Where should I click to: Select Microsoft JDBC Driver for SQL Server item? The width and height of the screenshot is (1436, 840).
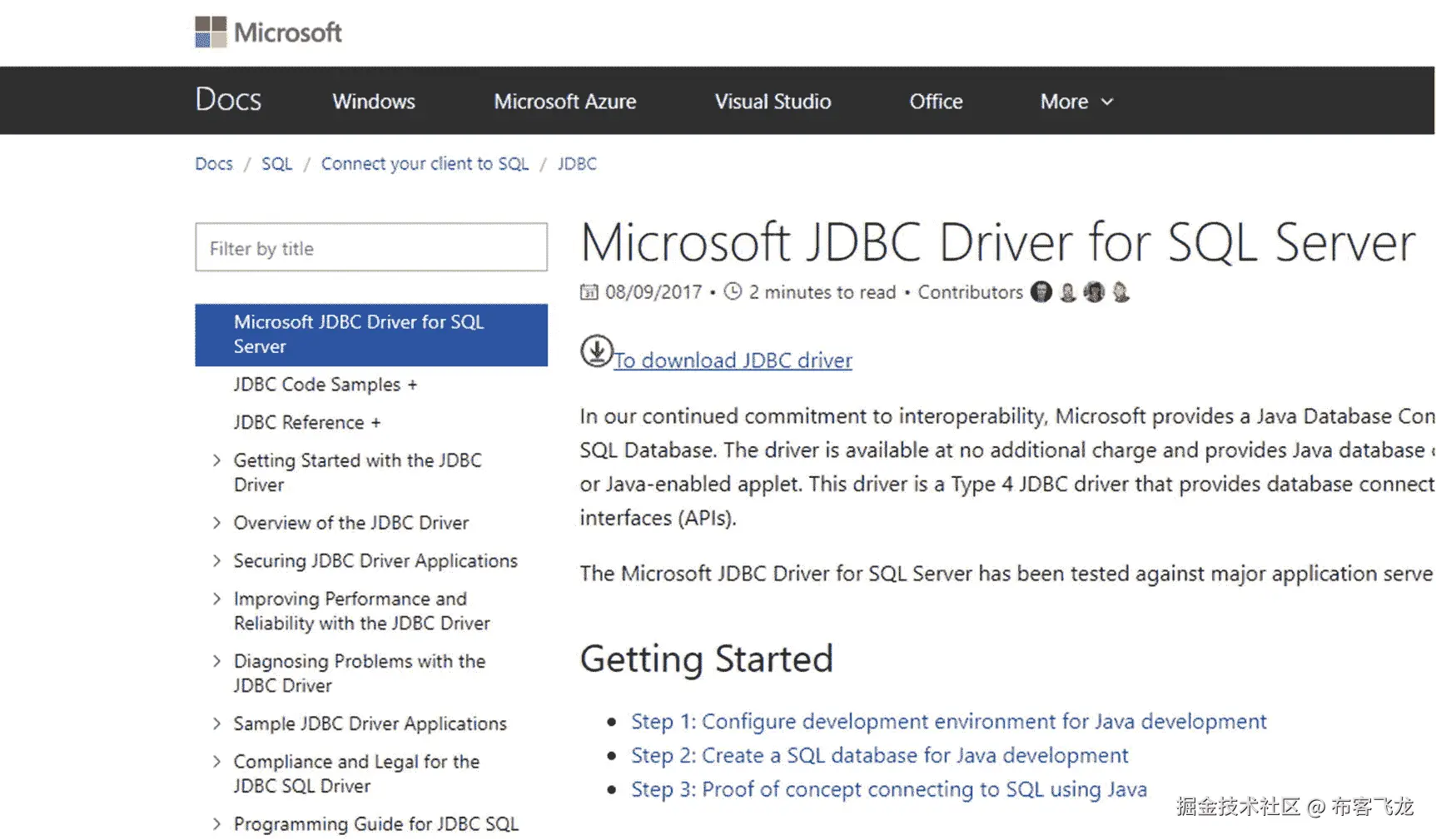click(x=371, y=335)
